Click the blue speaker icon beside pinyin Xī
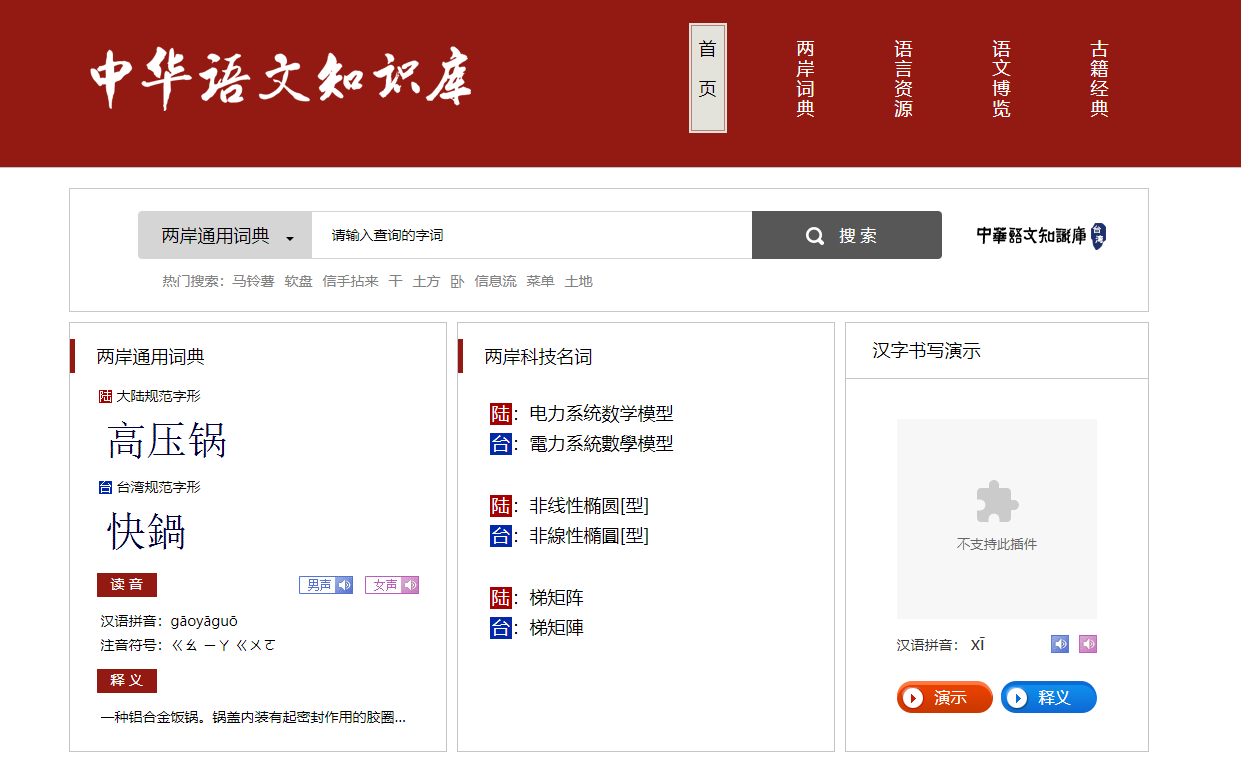 (x=1060, y=643)
